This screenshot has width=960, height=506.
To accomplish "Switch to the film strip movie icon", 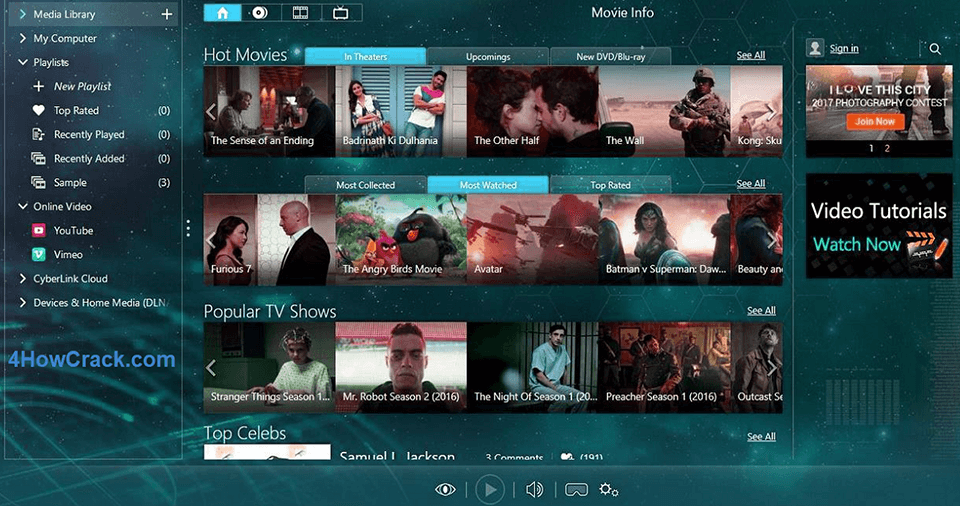I will (300, 13).
